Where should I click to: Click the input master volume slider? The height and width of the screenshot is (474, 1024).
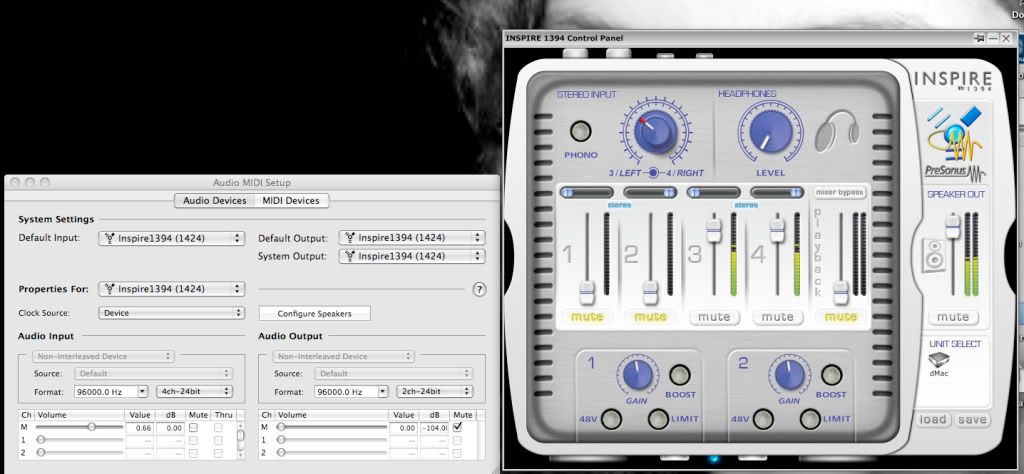coord(79,427)
